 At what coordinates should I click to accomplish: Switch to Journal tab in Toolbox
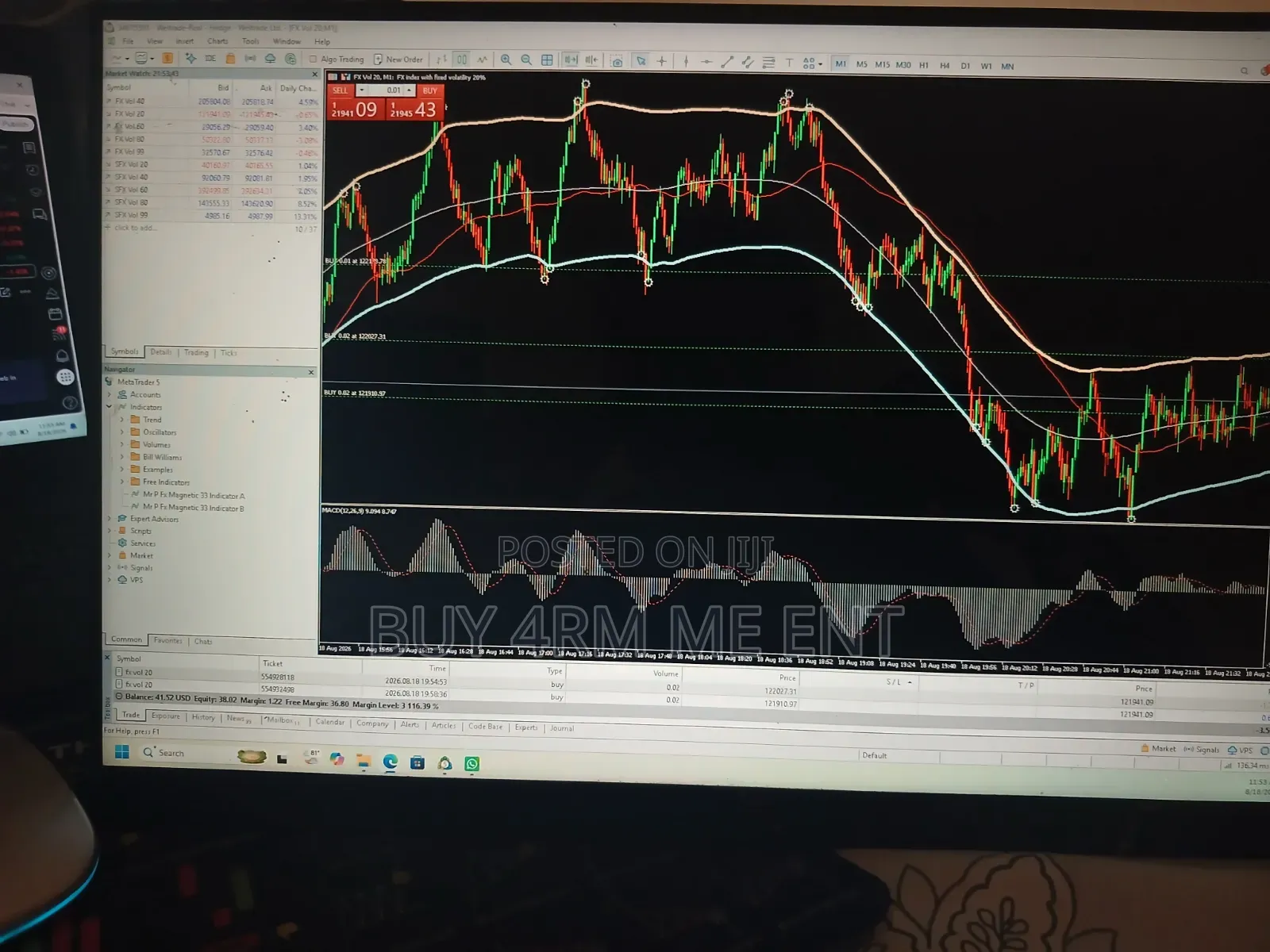[562, 728]
